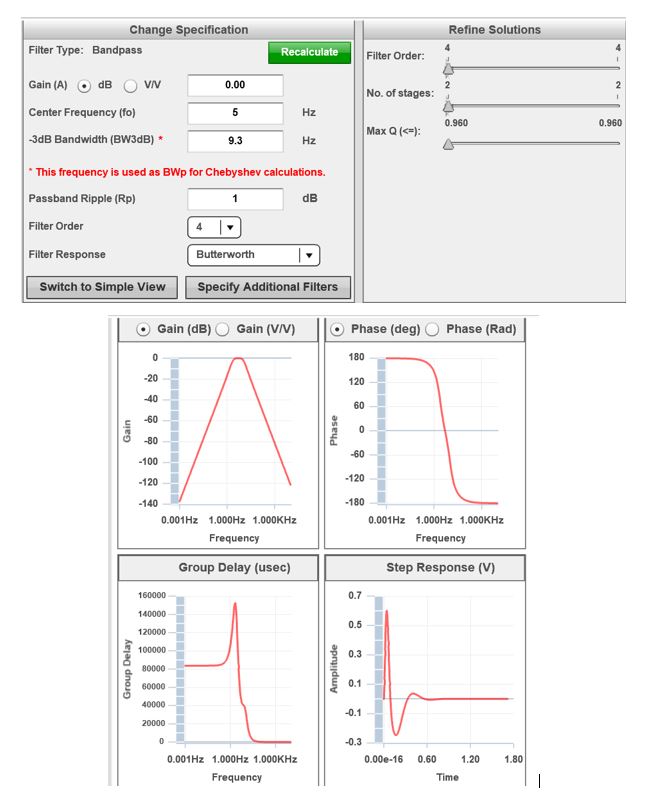The width and height of the screenshot is (646, 807).
Task: Click the Filter Type: Bandpass label
Action: click(x=85, y=50)
